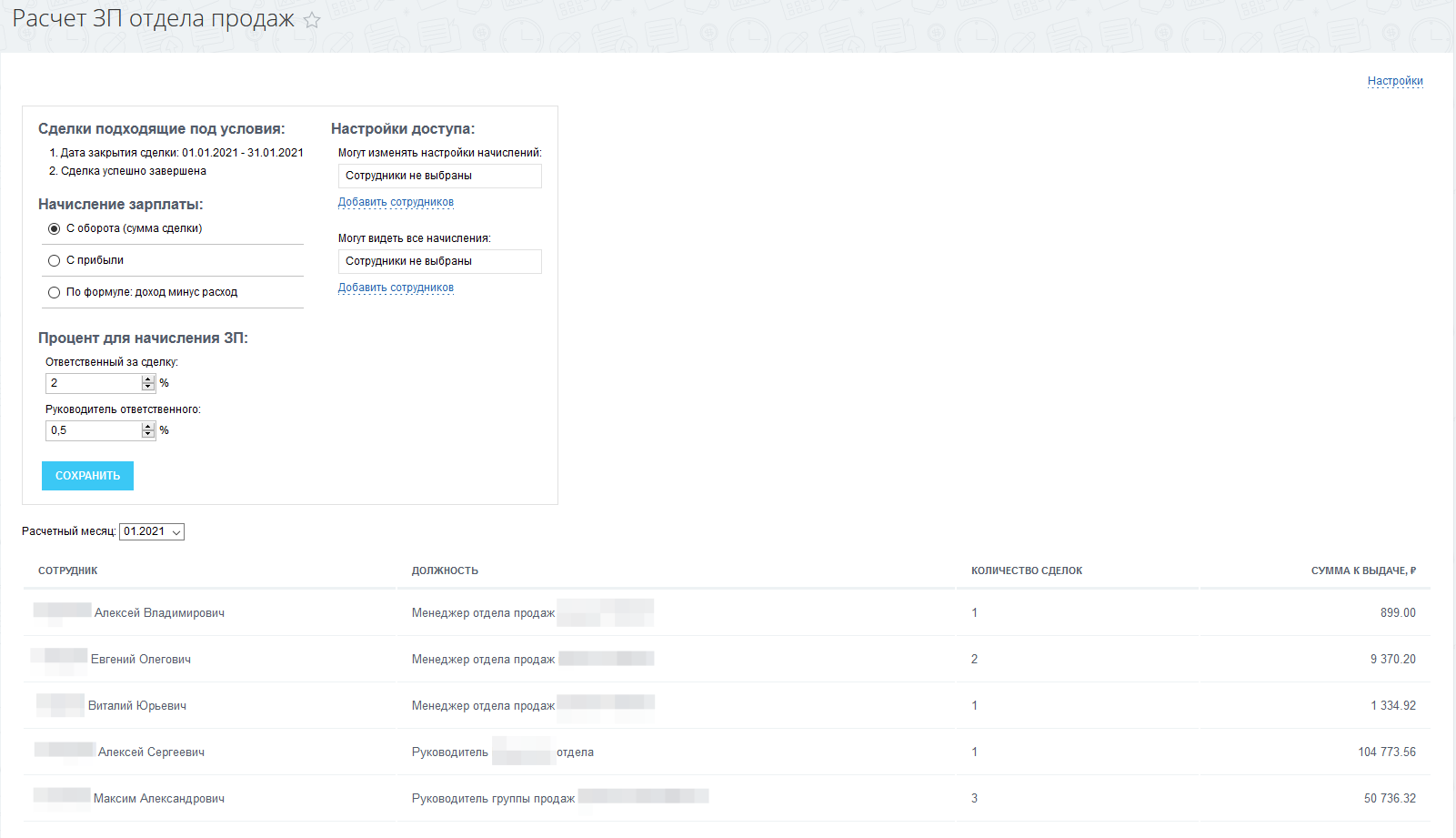Click employee box under 'Могут изменять настройки начислений'
This screenshot has height=838, width=1456.
[439, 176]
